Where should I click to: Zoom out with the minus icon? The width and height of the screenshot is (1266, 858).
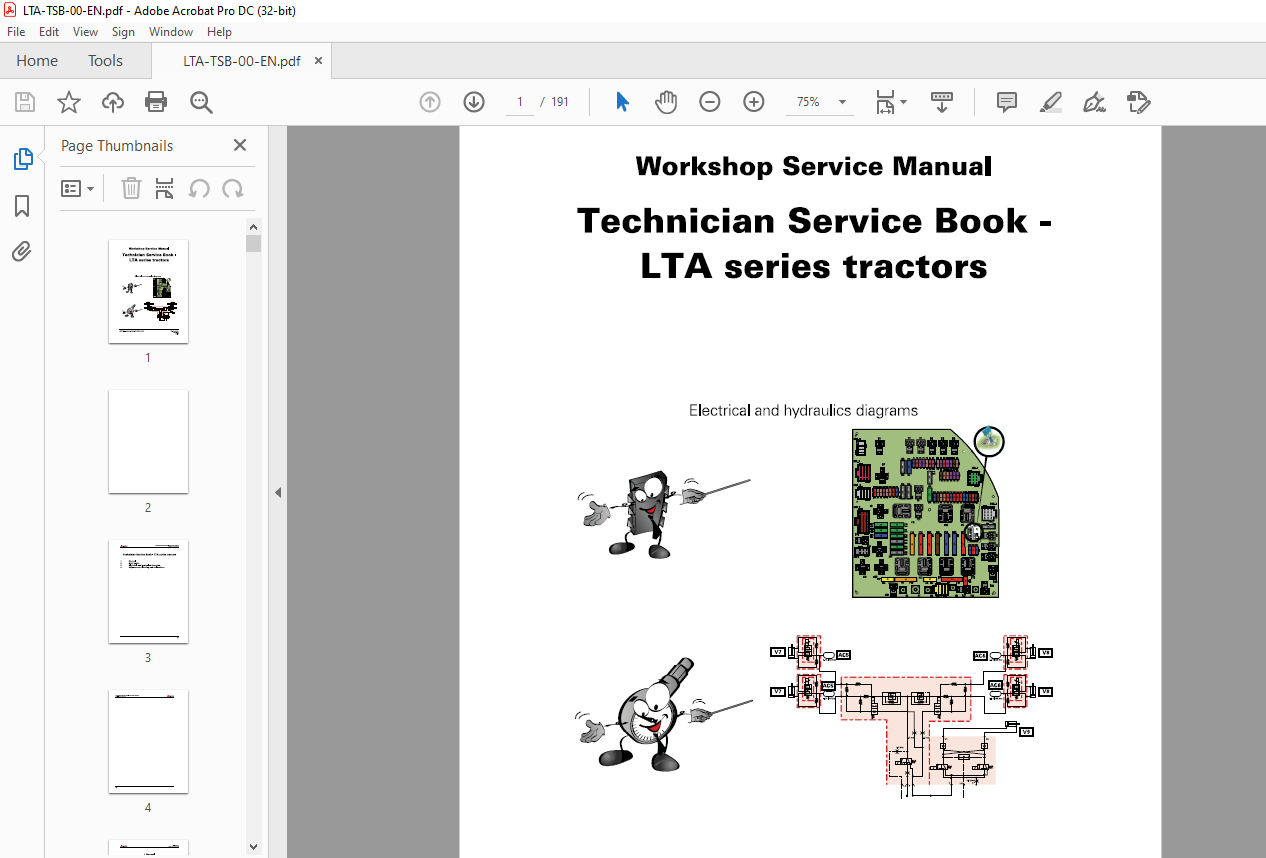710,102
